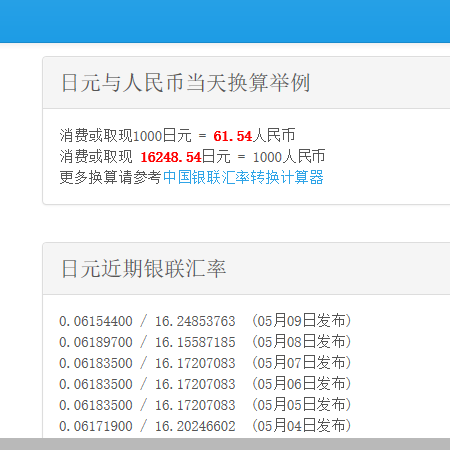Select the rate 16.15587185
Screen dimensions: 450x450
click(195, 342)
